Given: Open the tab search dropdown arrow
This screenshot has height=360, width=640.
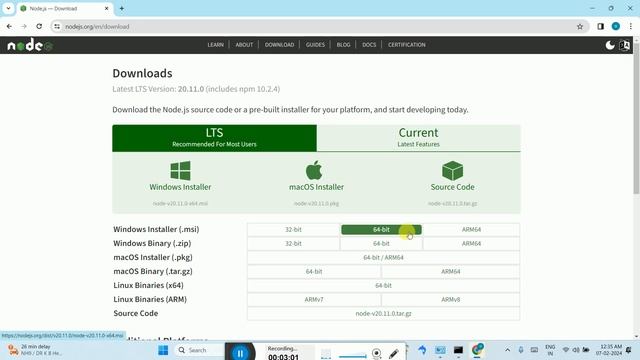Looking at the screenshot, I should point(8,9).
